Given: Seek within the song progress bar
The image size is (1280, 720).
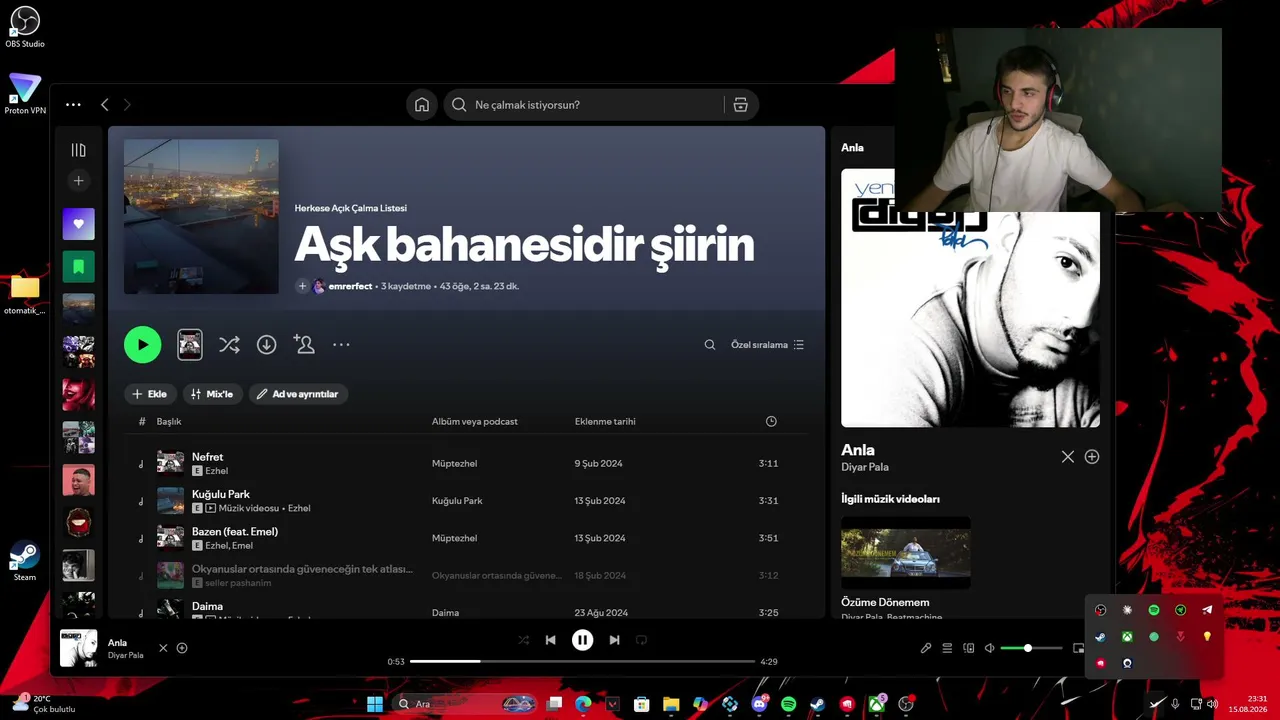Looking at the screenshot, I should click(582, 661).
